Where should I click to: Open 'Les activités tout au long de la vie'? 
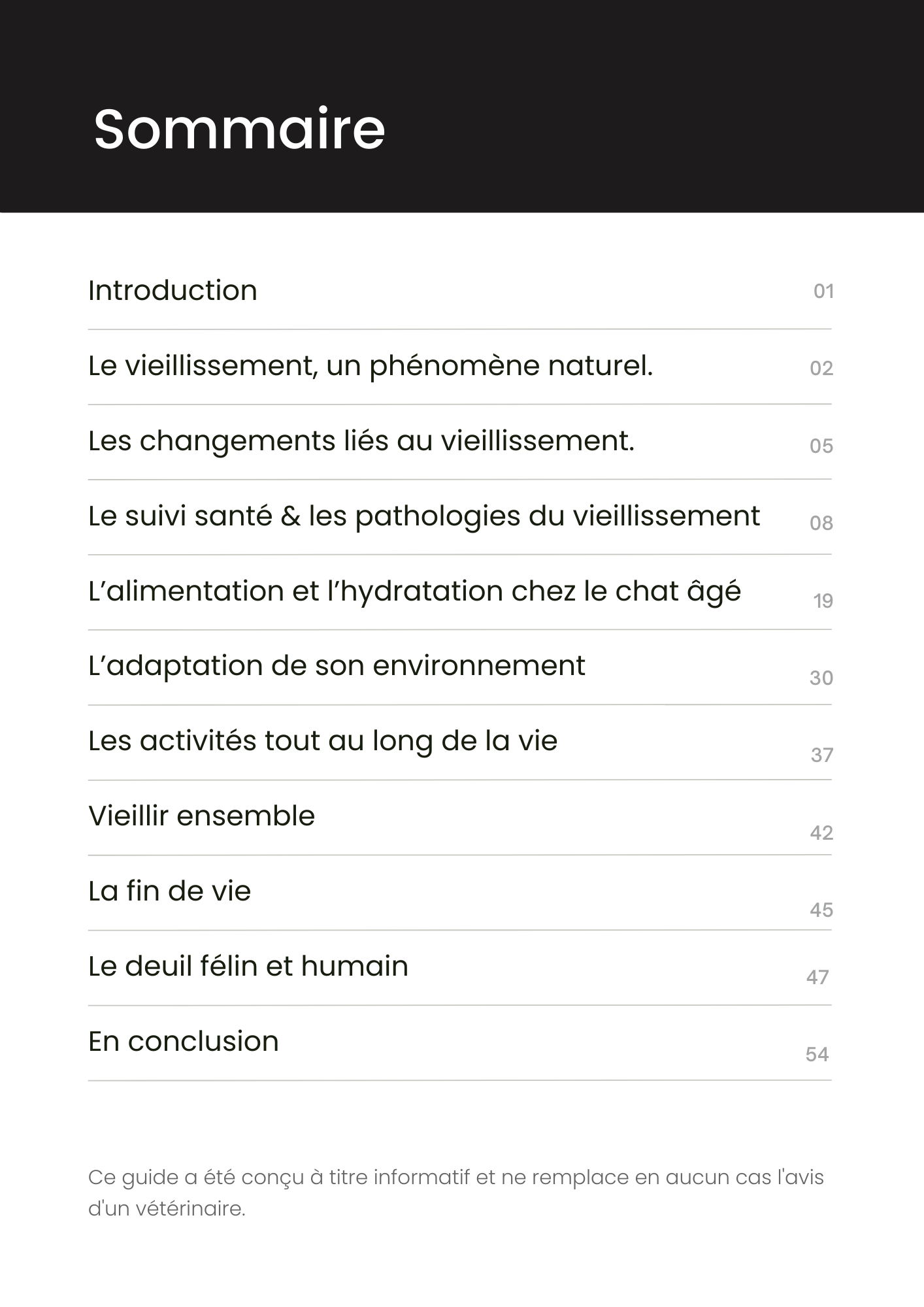click(x=323, y=741)
